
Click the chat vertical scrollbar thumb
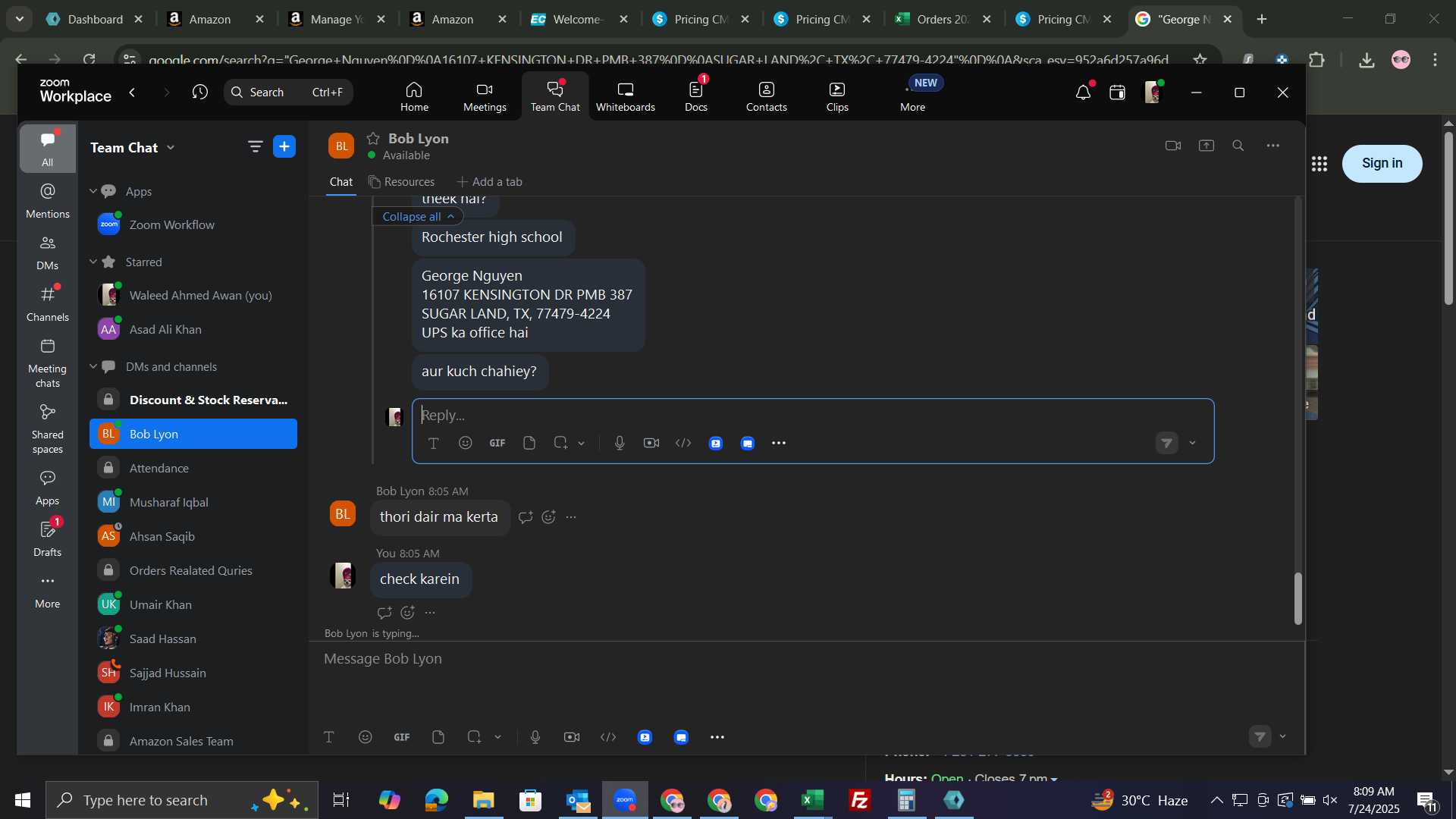[x=1298, y=599]
